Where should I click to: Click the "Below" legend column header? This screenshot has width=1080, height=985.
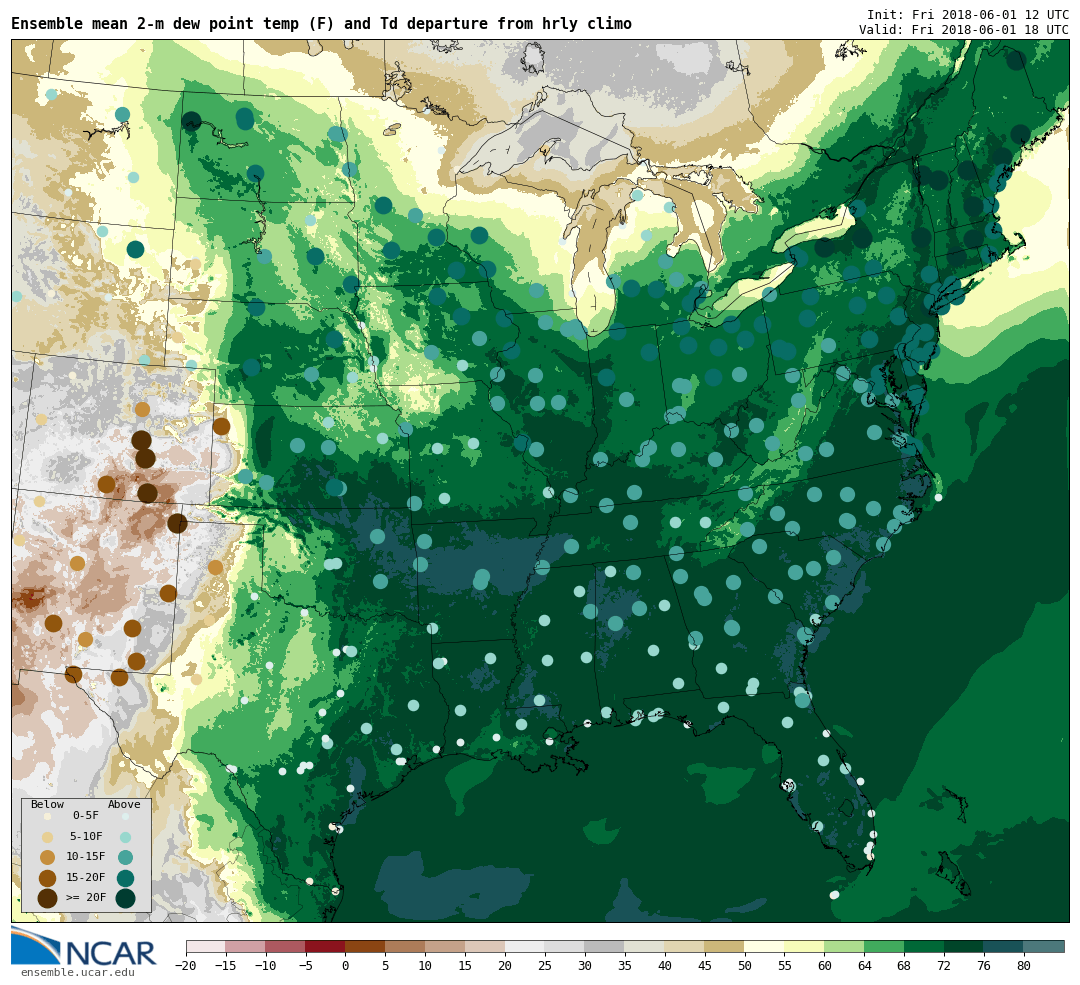pyautogui.click(x=47, y=804)
